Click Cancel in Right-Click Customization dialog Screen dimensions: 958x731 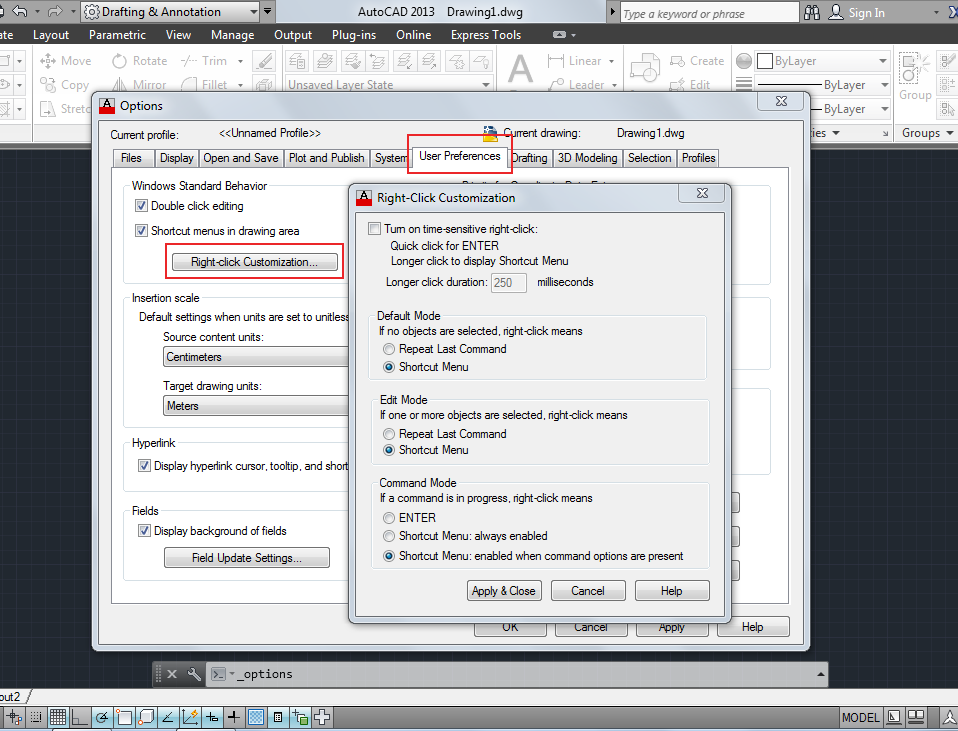588,590
